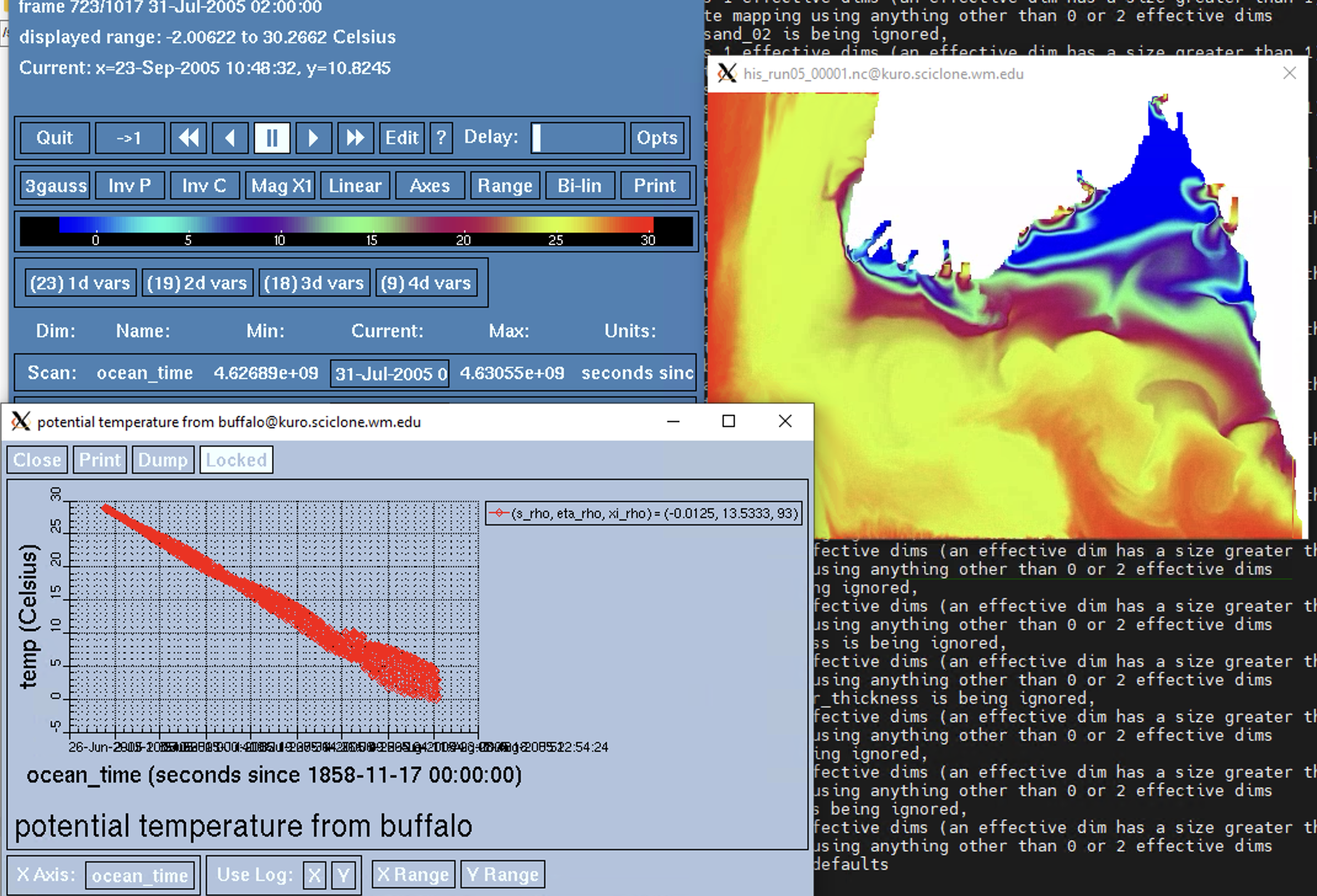Open the Opts menu
Image resolution: width=1317 pixels, height=896 pixels.
click(x=657, y=137)
